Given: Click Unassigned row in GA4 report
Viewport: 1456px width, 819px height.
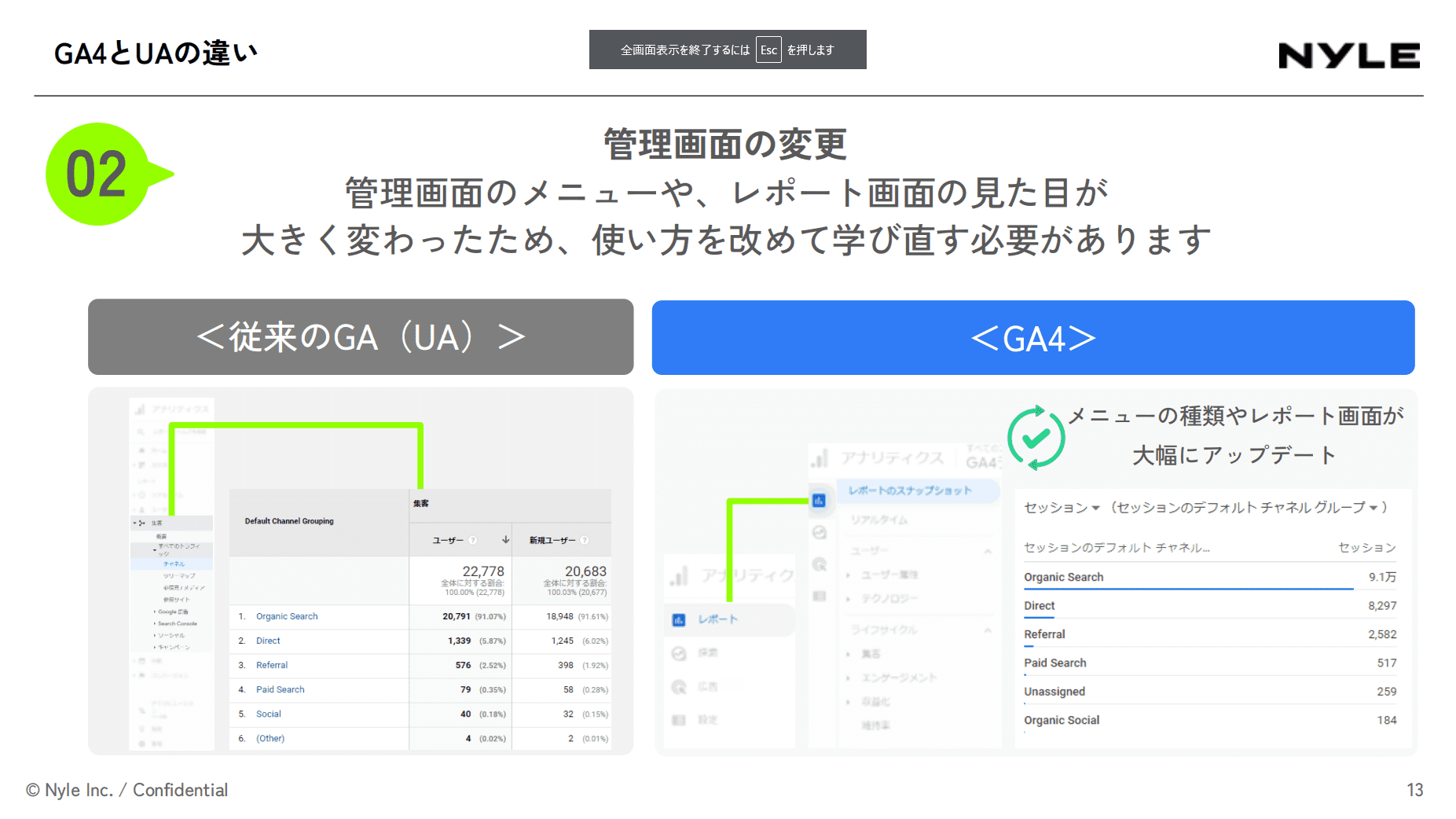Looking at the screenshot, I should tap(1210, 692).
